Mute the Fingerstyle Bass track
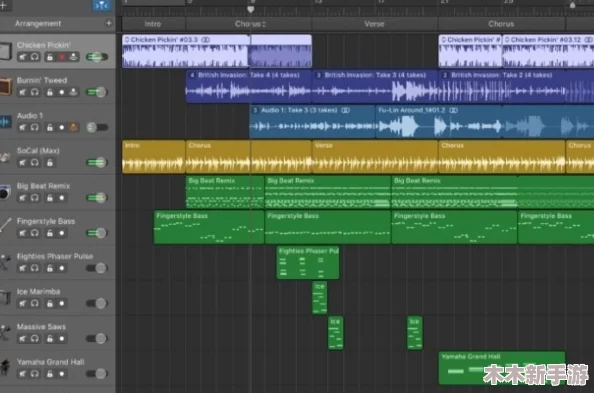Viewport: 594px width, 393px height. [23, 233]
